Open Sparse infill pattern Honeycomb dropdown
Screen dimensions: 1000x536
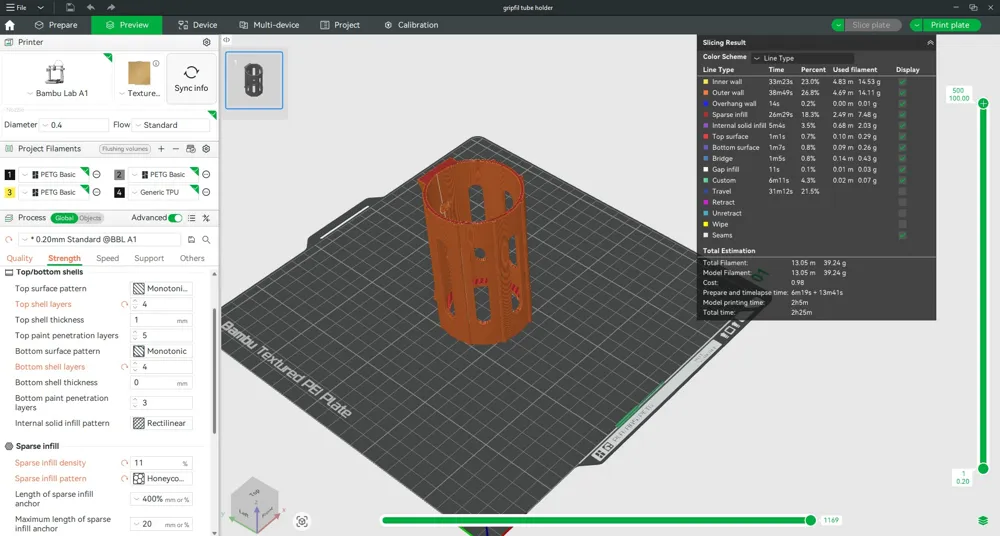[161, 479]
